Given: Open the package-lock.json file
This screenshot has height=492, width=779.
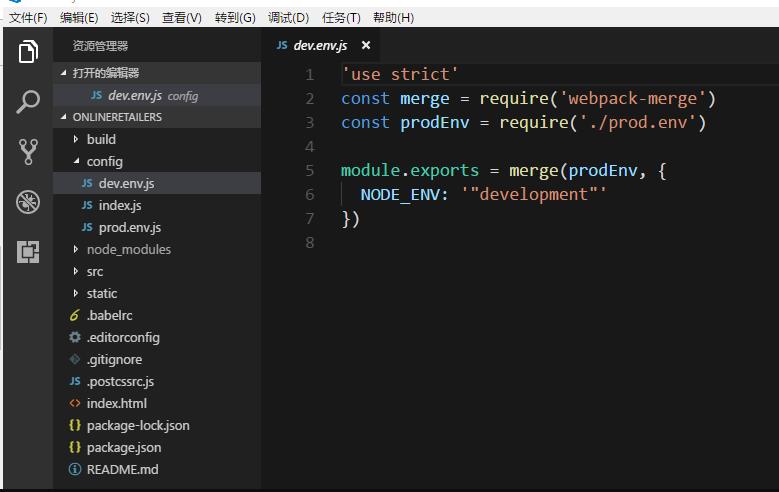Looking at the screenshot, I should click(157, 425).
